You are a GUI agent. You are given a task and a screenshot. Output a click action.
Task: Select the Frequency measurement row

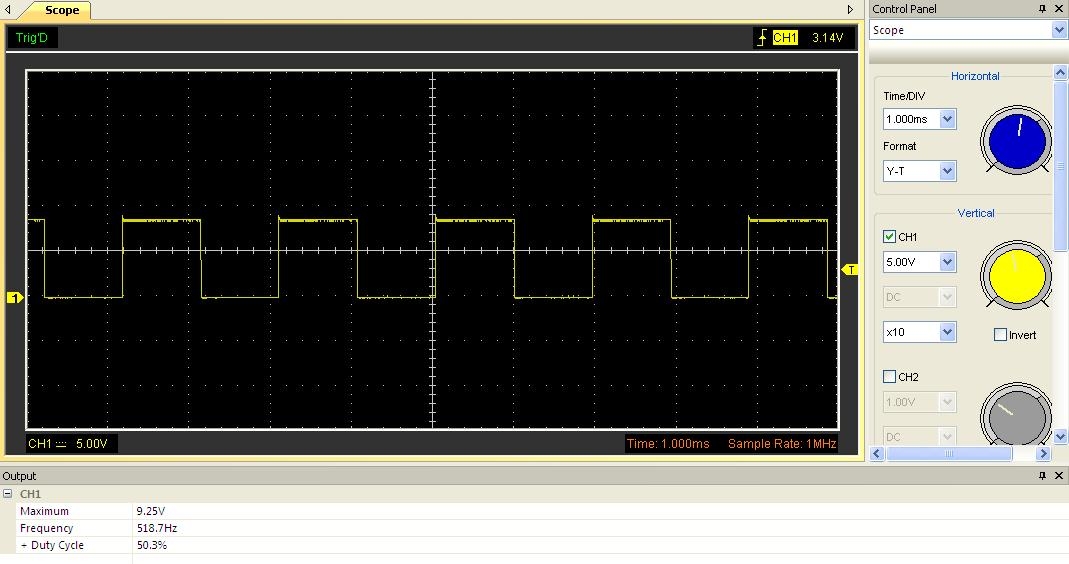coord(542,528)
